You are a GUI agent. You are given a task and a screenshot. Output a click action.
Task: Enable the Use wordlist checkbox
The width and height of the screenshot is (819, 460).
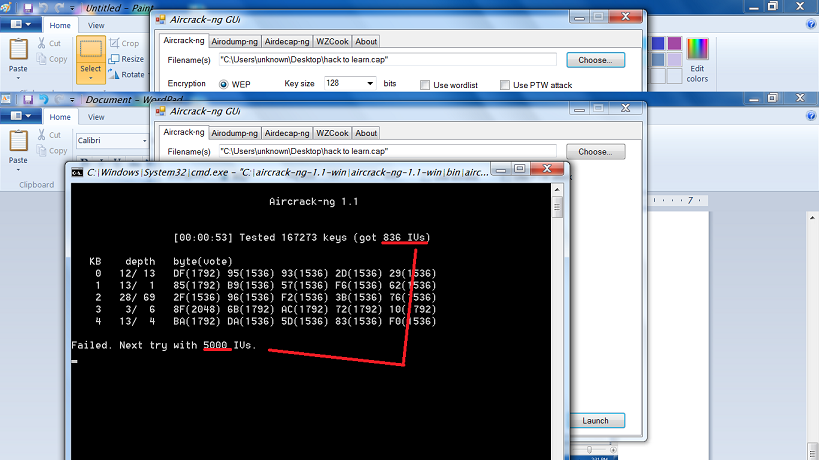425,85
